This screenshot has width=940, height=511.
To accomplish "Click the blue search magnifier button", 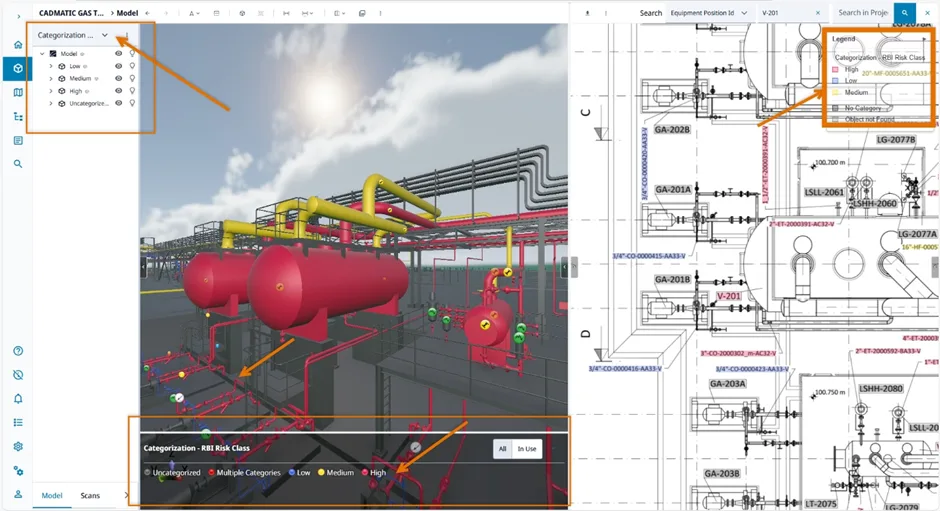I will pos(904,13).
